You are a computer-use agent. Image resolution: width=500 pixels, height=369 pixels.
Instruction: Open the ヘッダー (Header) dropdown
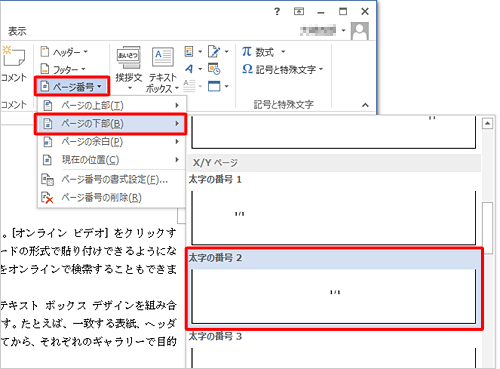coord(64,52)
